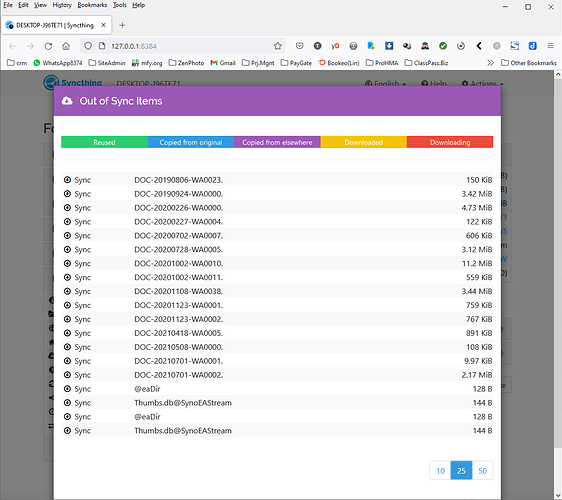Open the Bookeo(Lin) bookmark
Viewport: 562px width, 500px height.
point(339,63)
